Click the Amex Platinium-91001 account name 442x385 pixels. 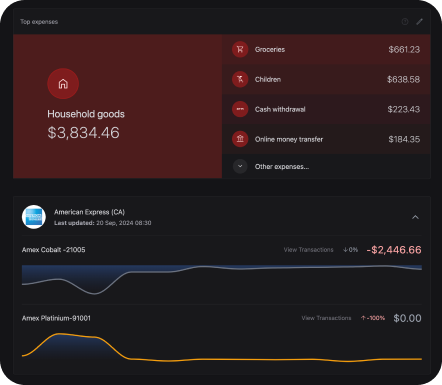pos(56,318)
